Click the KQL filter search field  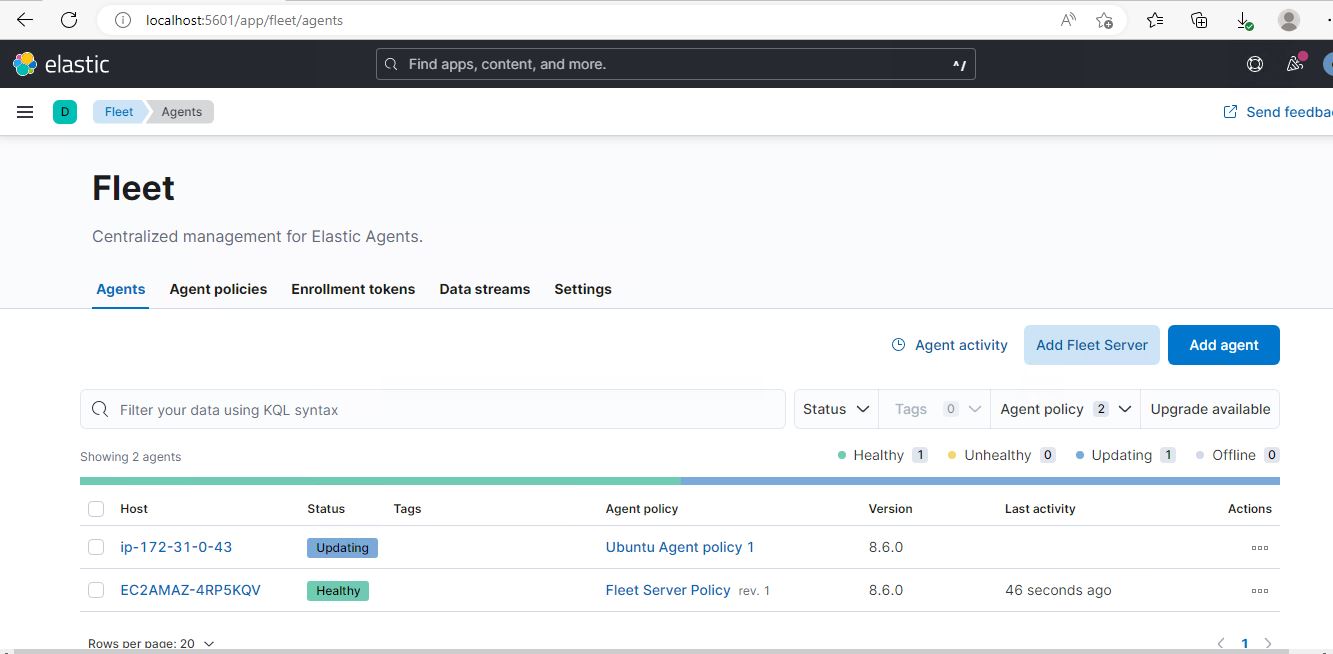tap(432, 408)
